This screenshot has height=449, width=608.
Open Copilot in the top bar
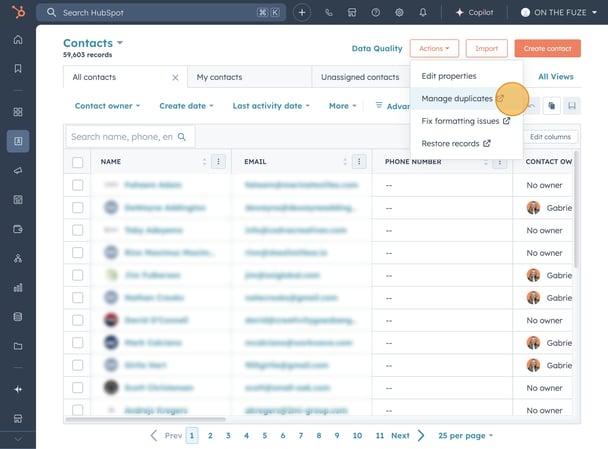pyautogui.click(x=475, y=12)
